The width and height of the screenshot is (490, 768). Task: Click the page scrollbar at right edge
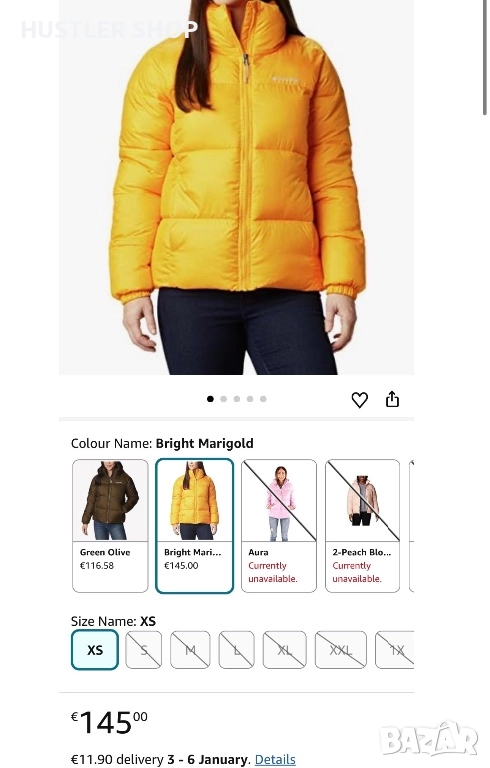[485, 57]
